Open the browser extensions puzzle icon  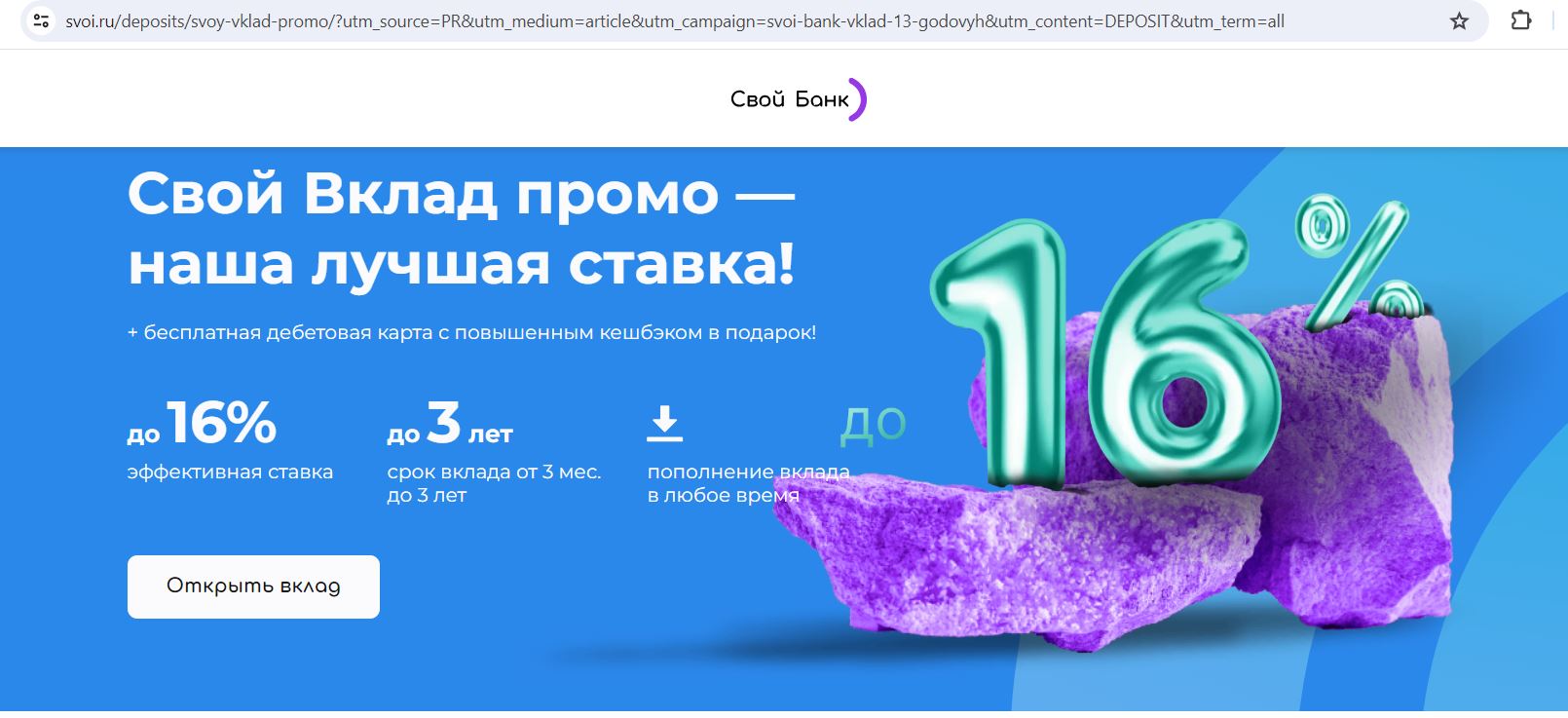pos(1520,20)
